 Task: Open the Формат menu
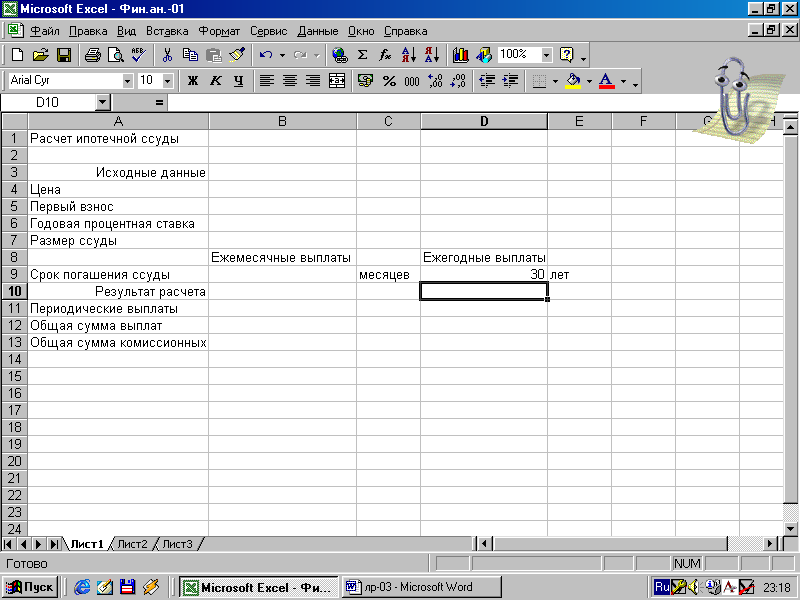(x=219, y=31)
